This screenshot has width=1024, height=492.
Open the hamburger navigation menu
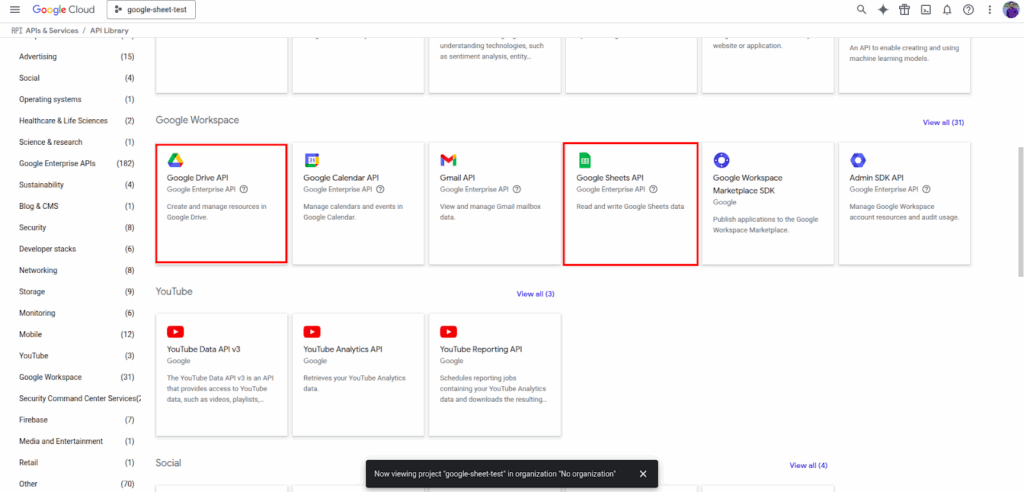[14, 10]
